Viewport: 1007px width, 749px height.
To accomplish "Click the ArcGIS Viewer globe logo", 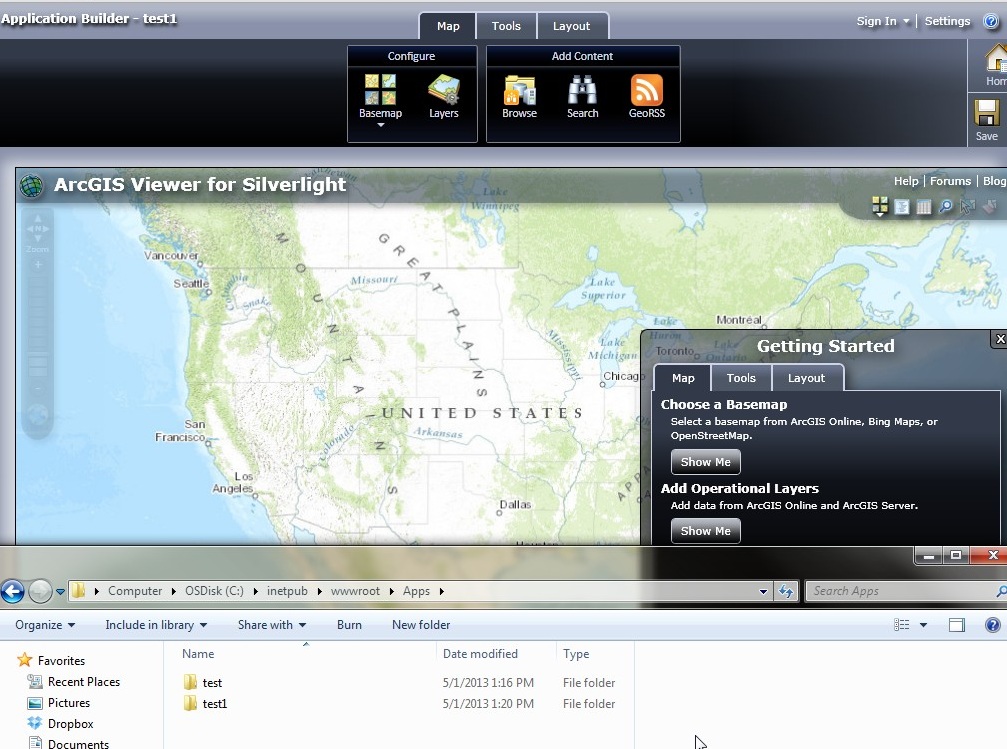I will point(31,186).
